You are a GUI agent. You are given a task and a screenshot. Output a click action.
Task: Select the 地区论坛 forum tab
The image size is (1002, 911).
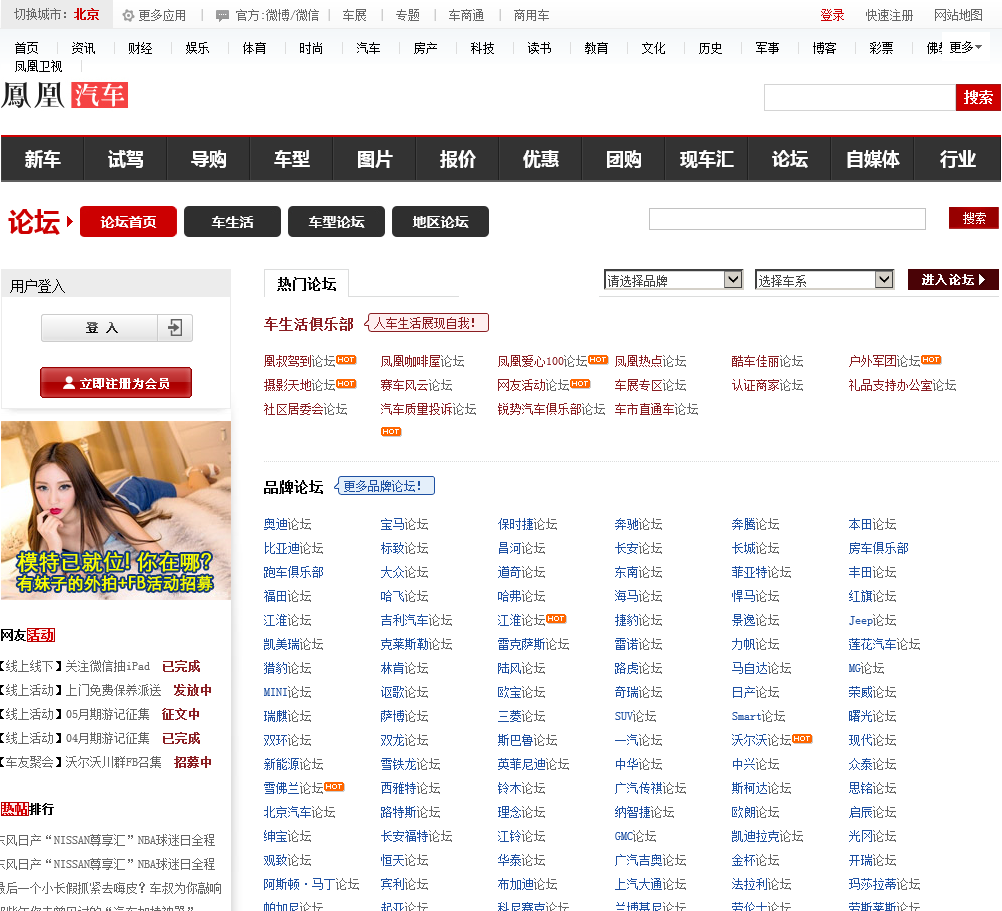click(x=440, y=222)
